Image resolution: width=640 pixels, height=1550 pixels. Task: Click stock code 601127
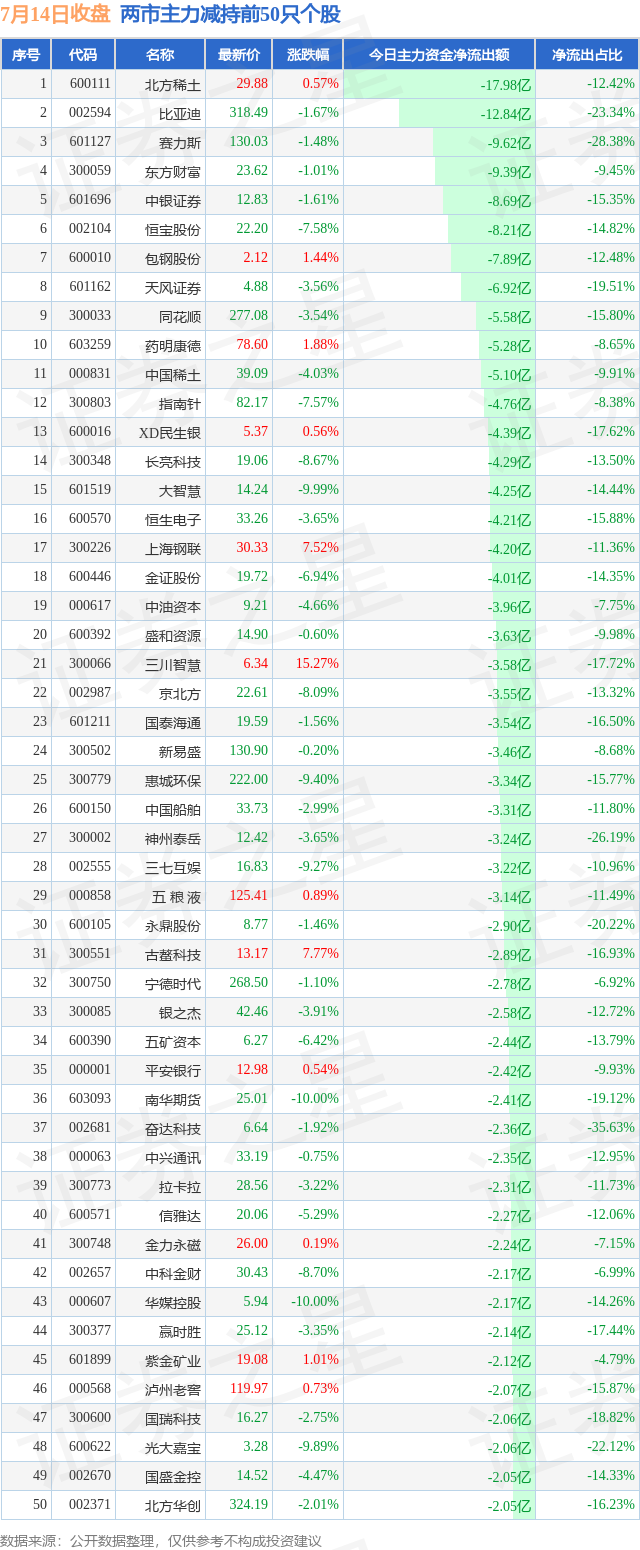(90, 142)
